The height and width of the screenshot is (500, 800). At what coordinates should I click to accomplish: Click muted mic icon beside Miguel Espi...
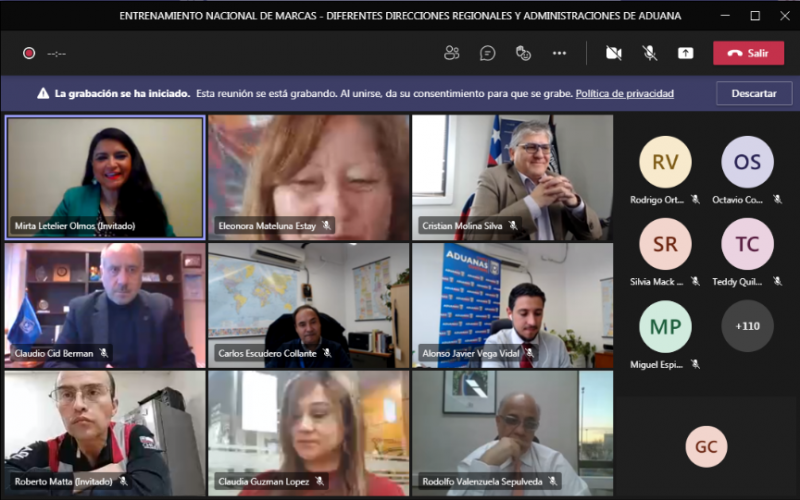pyautogui.click(x=695, y=364)
